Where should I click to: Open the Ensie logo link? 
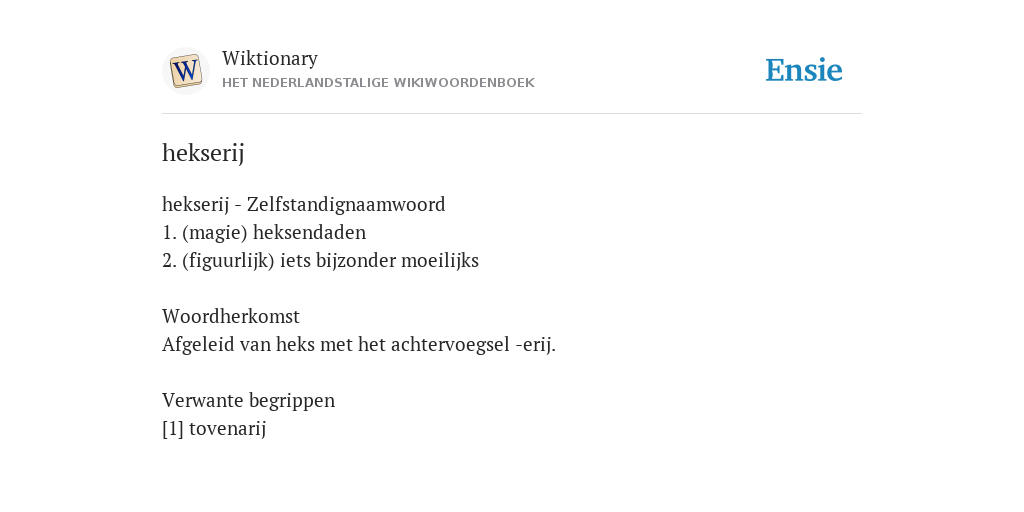click(x=804, y=71)
